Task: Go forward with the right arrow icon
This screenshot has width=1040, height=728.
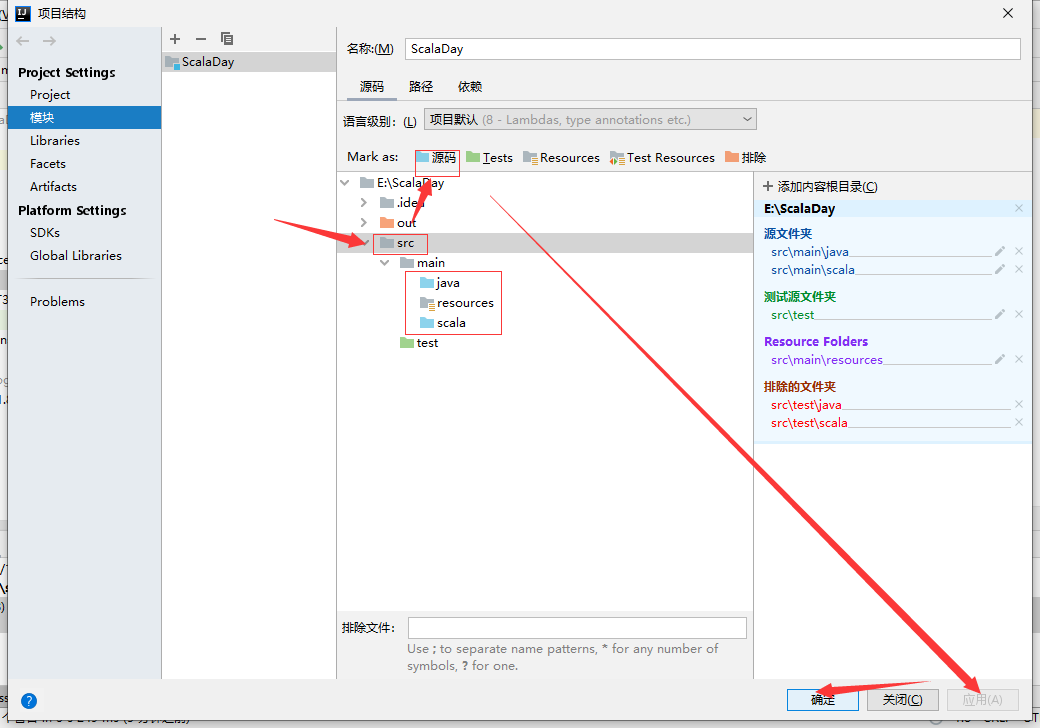Action: [50, 41]
